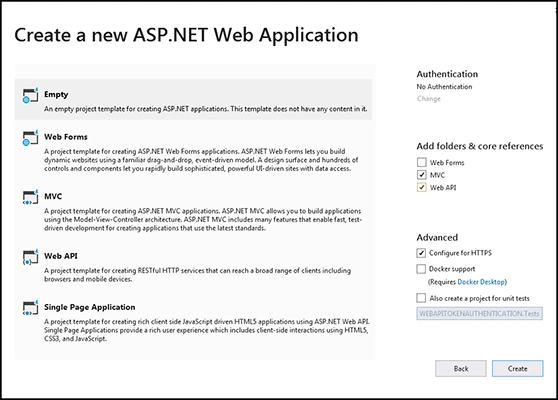The image size is (558, 400).
Task: Click the MVC template Model-View-Controller description
Action: pyautogui.click(x=203, y=220)
